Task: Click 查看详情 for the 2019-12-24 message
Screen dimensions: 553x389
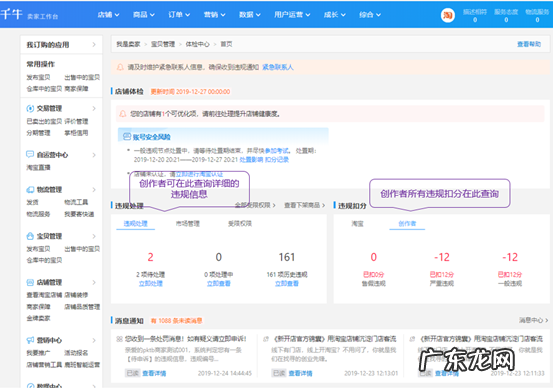Action: coord(154,373)
